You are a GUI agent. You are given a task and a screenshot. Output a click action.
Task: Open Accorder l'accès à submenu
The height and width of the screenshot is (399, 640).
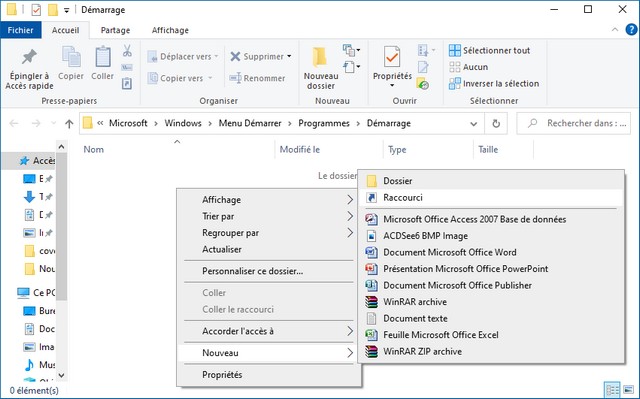tap(269, 331)
